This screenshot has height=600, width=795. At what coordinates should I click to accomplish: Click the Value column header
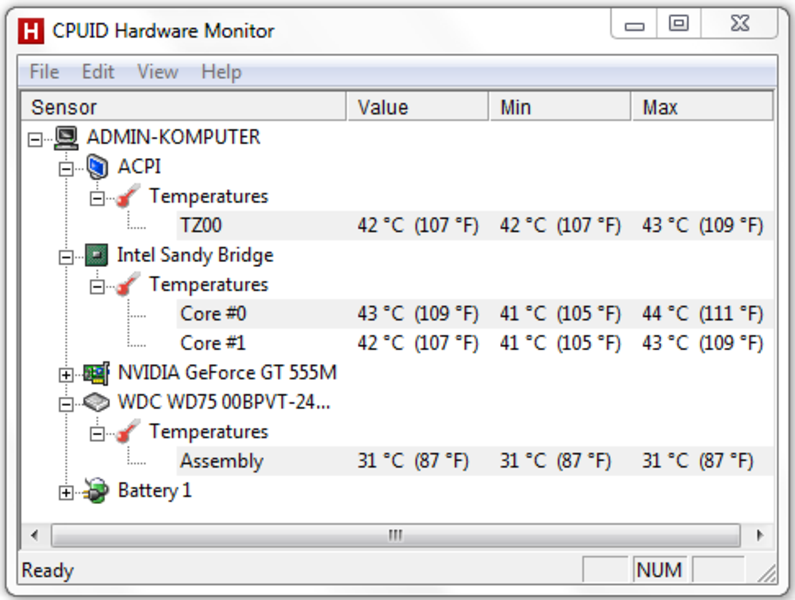[x=418, y=107]
